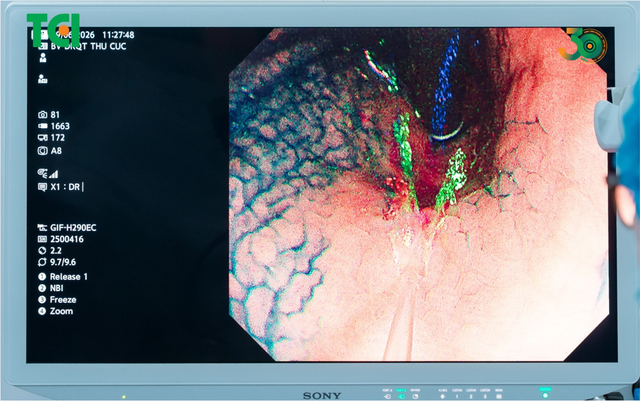Click the number 4 circle before Zoom
The image size is (640, 401).
tap(42, 311)
